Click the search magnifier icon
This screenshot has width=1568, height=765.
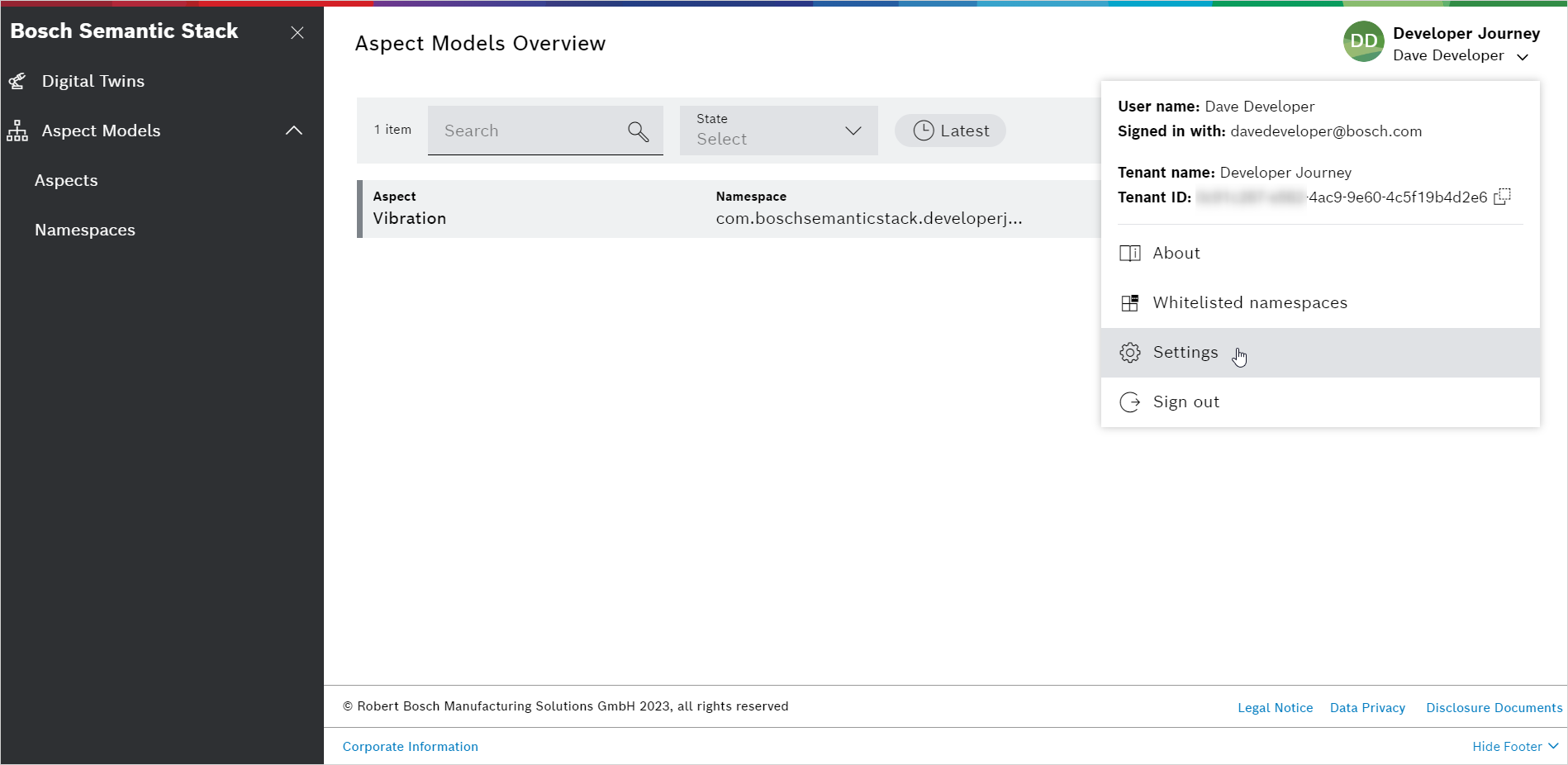pos(638,131)
